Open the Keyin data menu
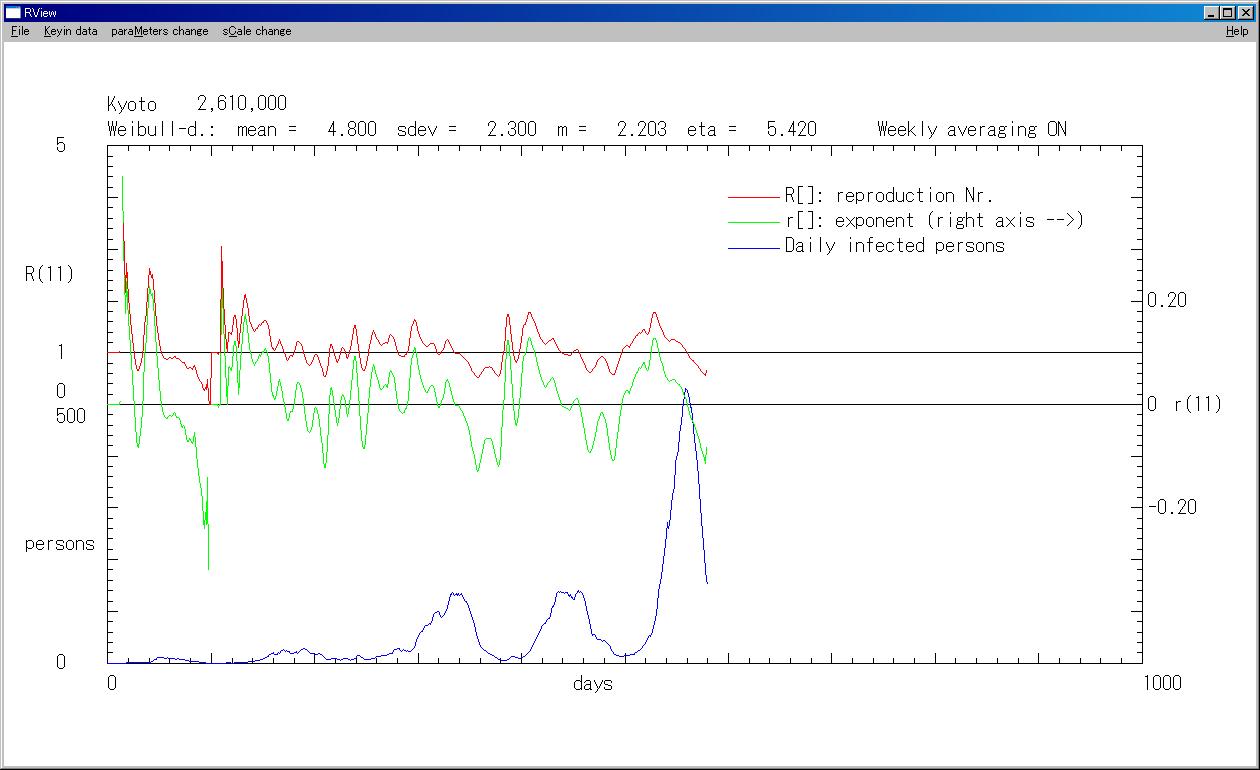The width and height of the screenshot is (1260, 770). click(x=70, y=31)
